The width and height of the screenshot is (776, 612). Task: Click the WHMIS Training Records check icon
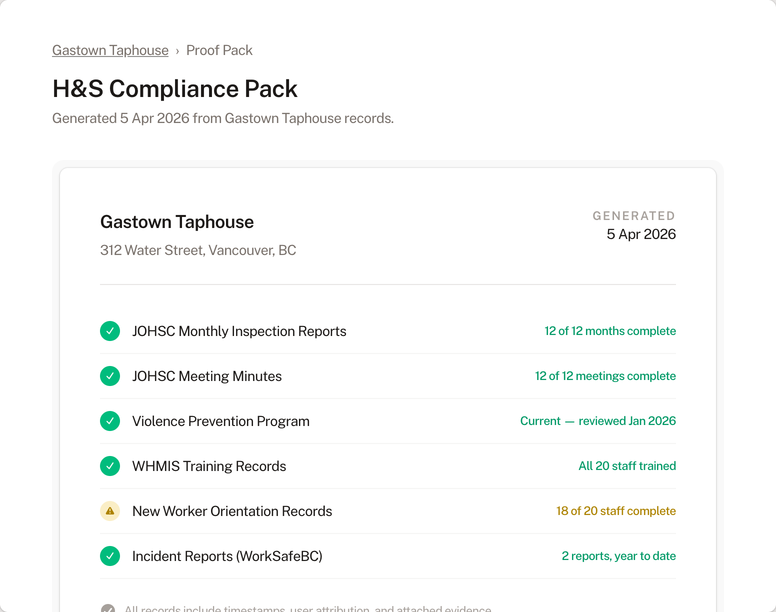click(110, 466)
